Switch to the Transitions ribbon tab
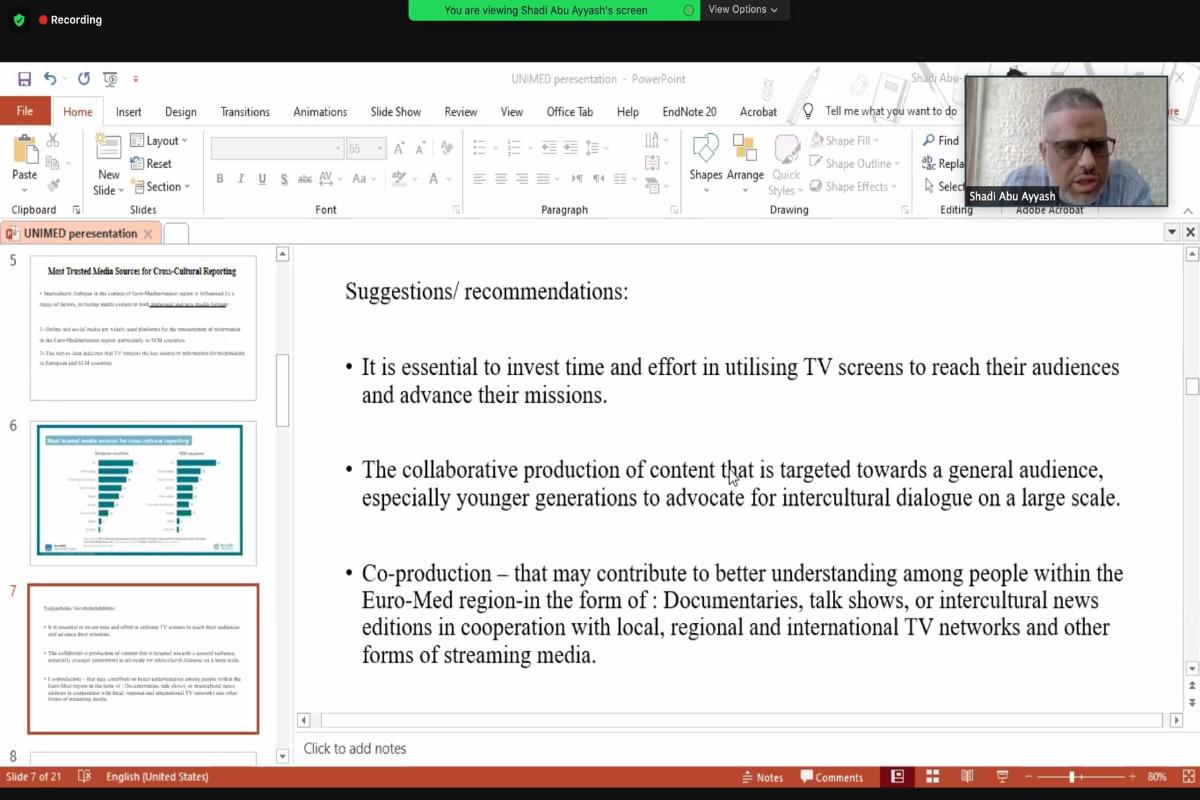This screenshot has height=800, width=1200. [245, 112]
